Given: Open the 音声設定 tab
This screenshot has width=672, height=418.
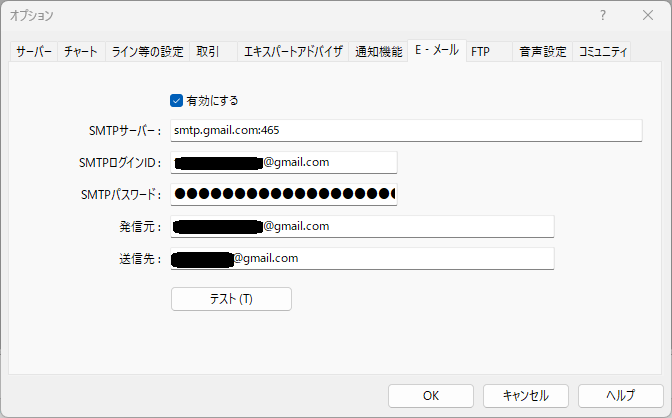Looking at the screenshot, I should [542, 52].
